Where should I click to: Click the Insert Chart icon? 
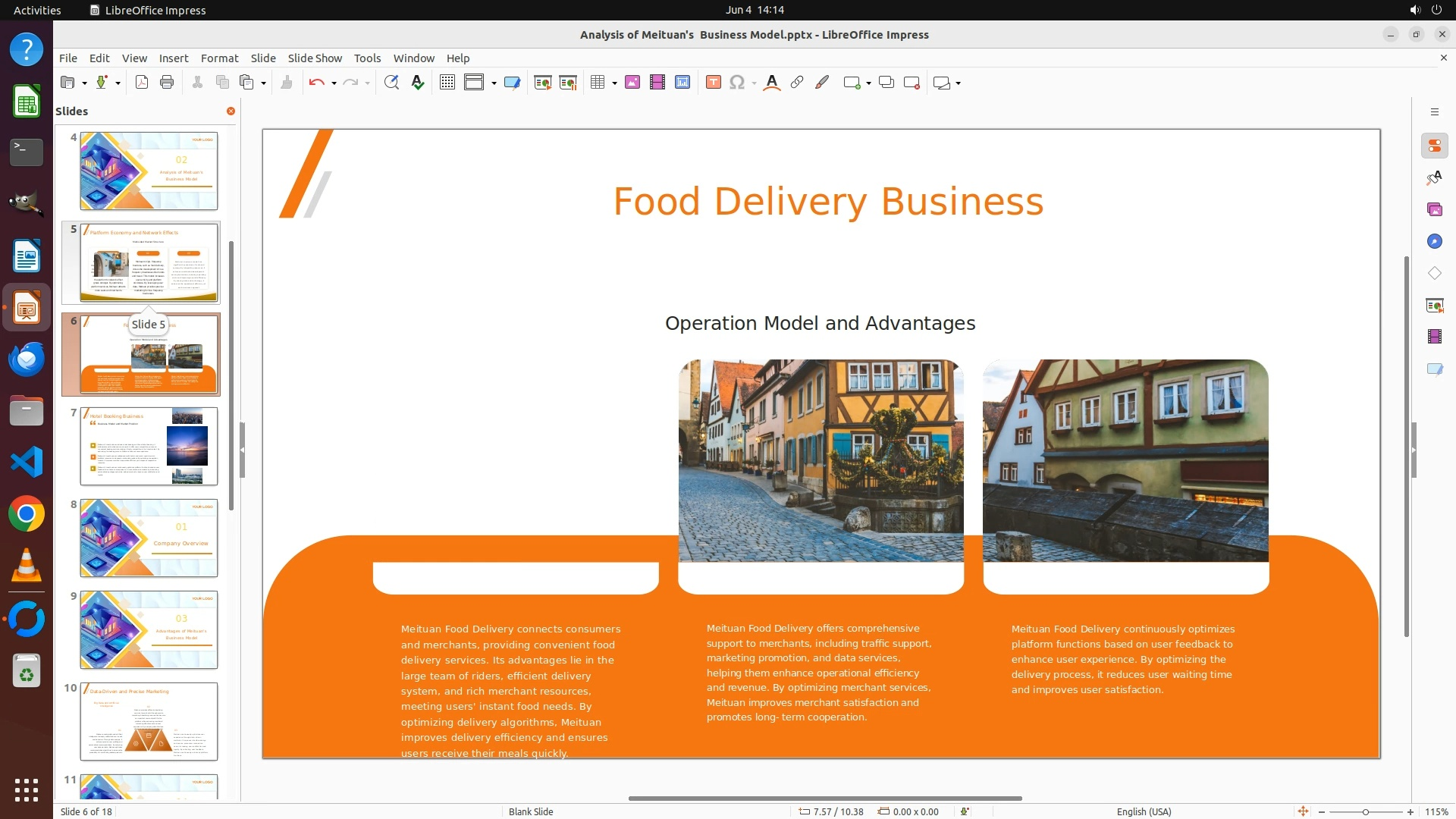(x=682, y=83)
